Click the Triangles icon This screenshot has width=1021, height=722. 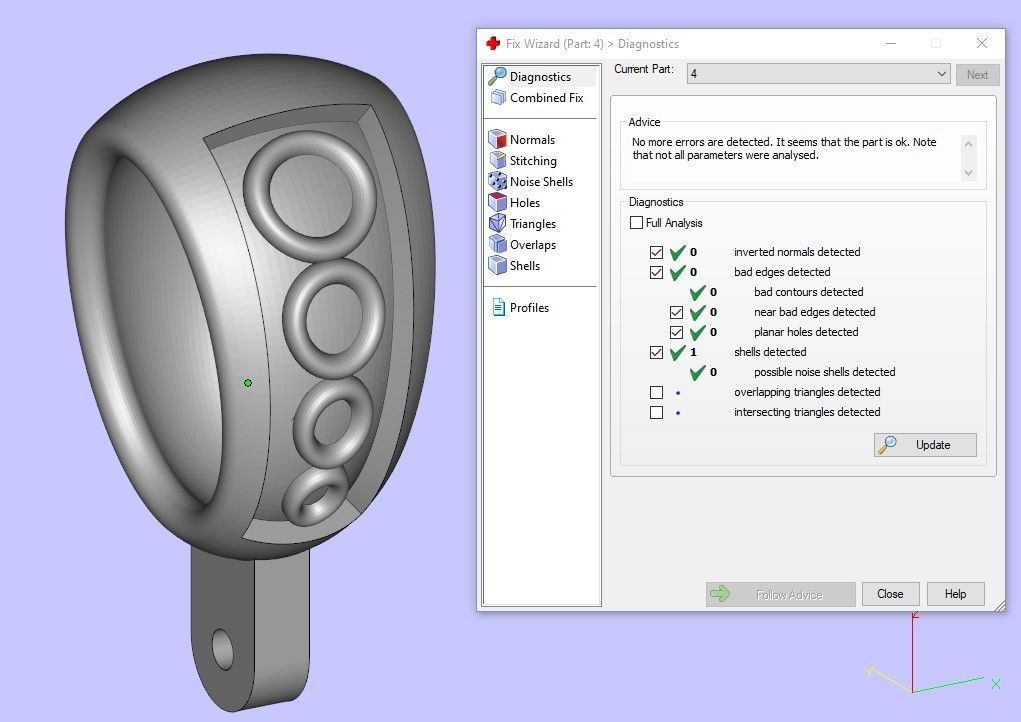click(x=497, y=223)
